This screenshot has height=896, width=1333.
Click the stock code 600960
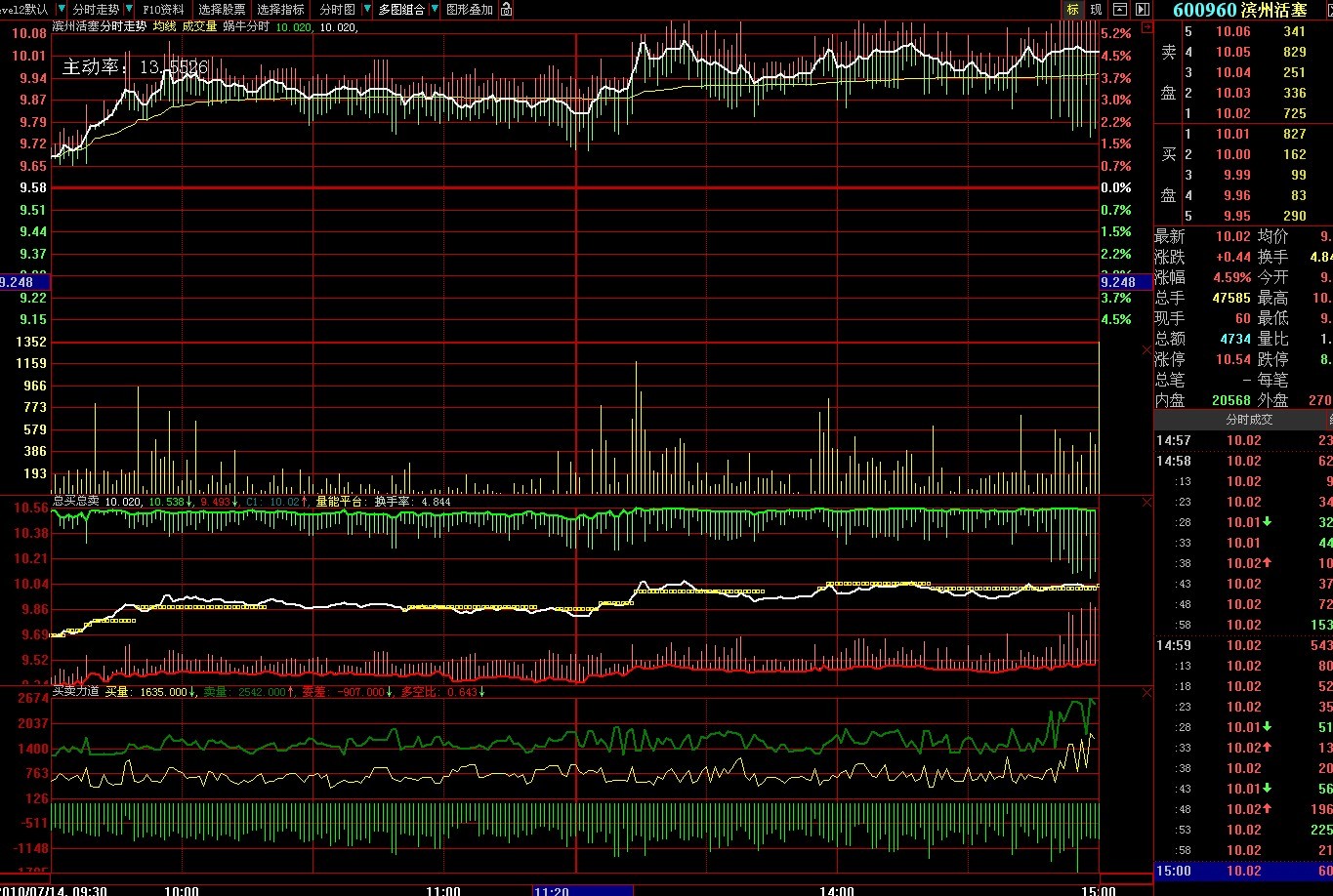point(1204,10)
